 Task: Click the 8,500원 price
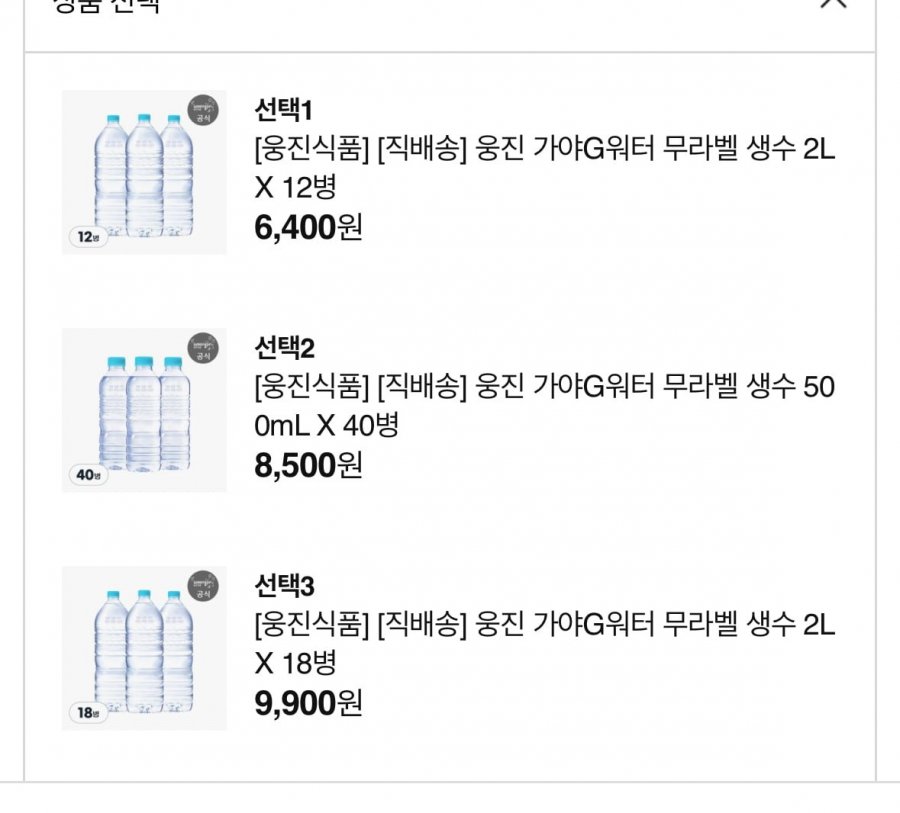tap(309, 466)
